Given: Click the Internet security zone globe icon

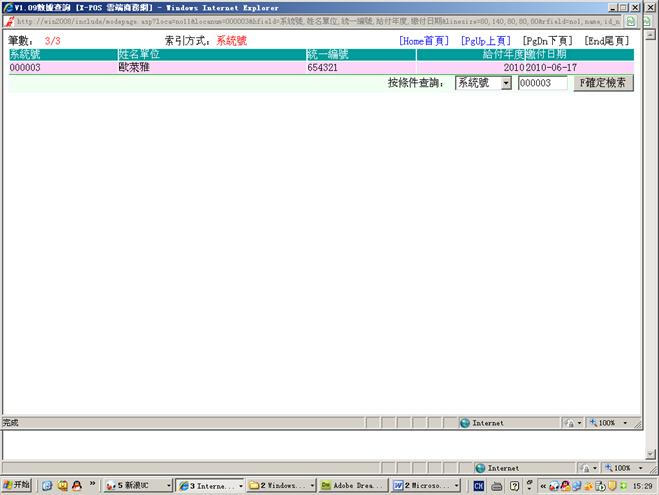Looking at the screenshot, I should (465, 423).
